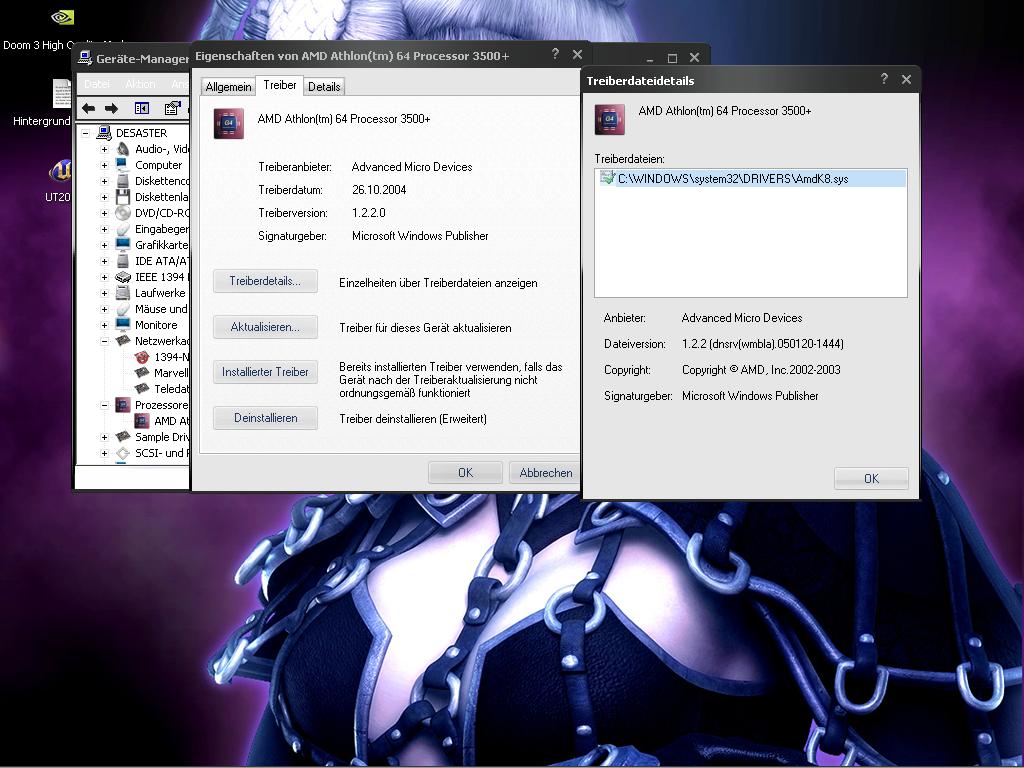Screen dimensions: 1024x768
Task: Click OK in the Treiberdateidetails dialog
Action: click(x=871, y=478)
